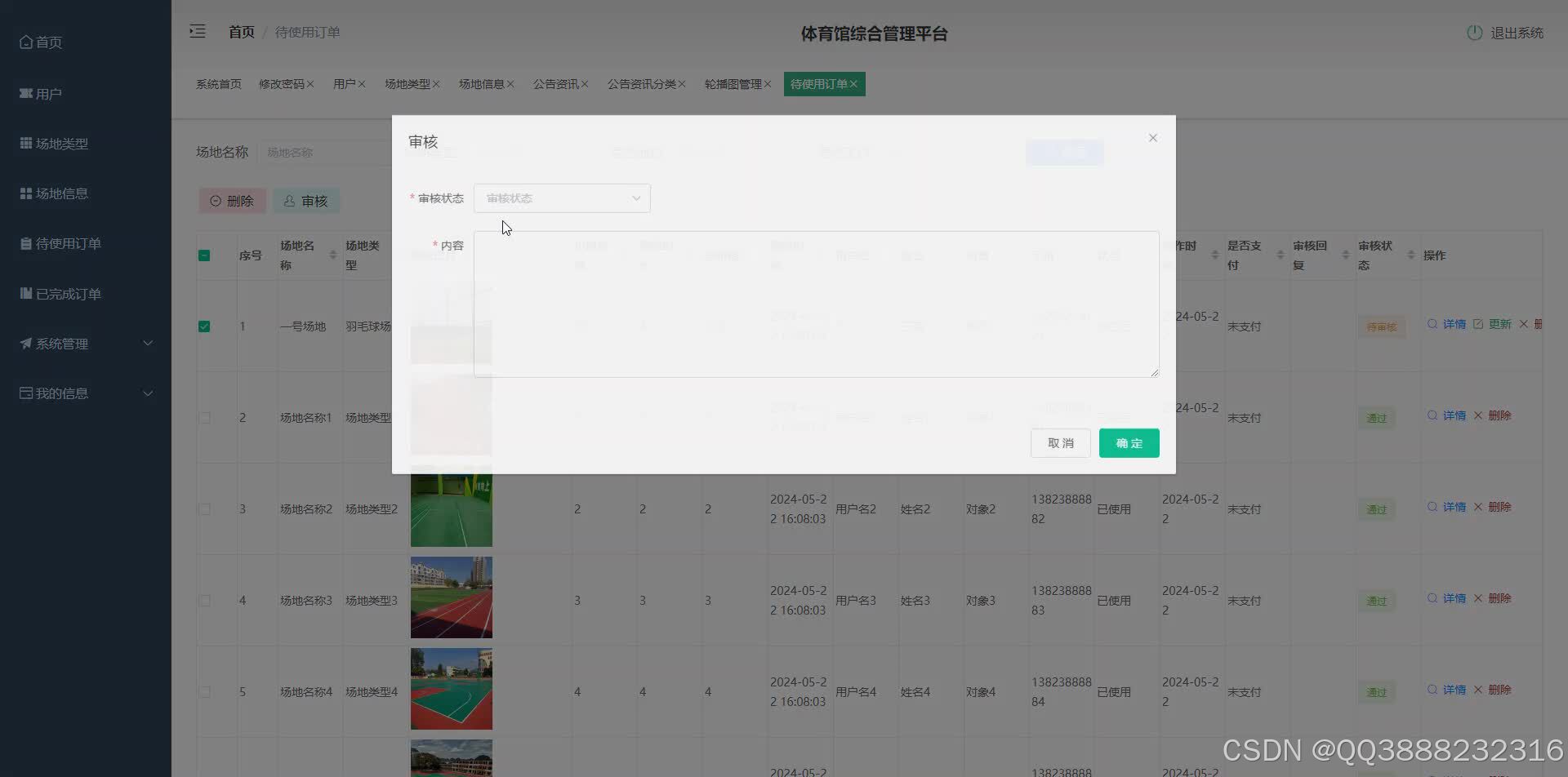The width and height of the screenshot is (1568, 777).
Task: Close the 场地类型 tab X icon
Action: tap(436, 84)
